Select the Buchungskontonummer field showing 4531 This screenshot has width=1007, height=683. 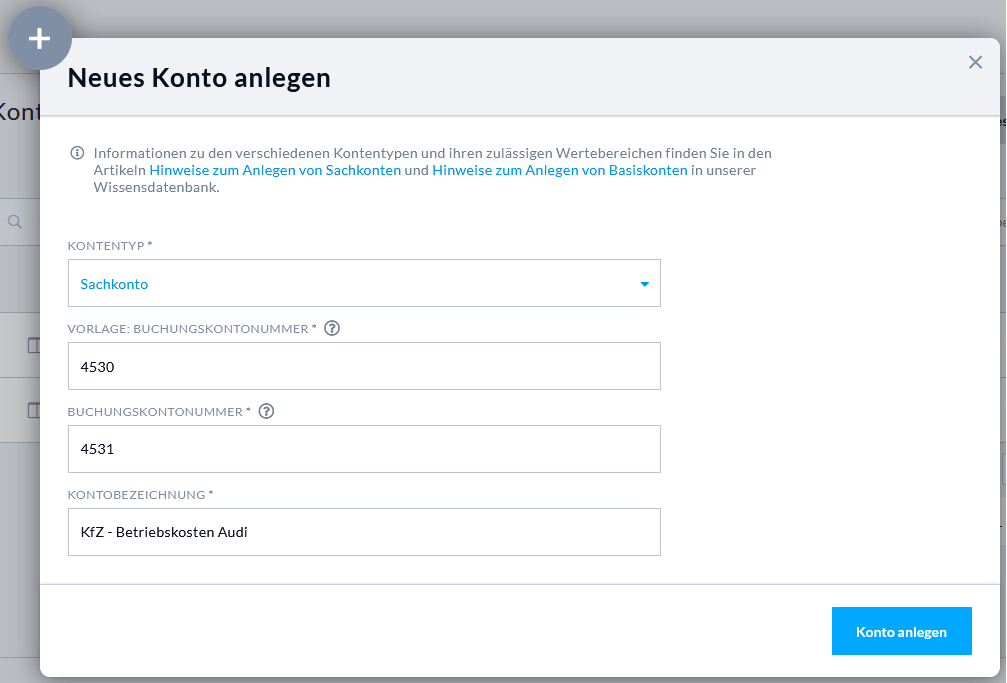(x=363, y=449)
